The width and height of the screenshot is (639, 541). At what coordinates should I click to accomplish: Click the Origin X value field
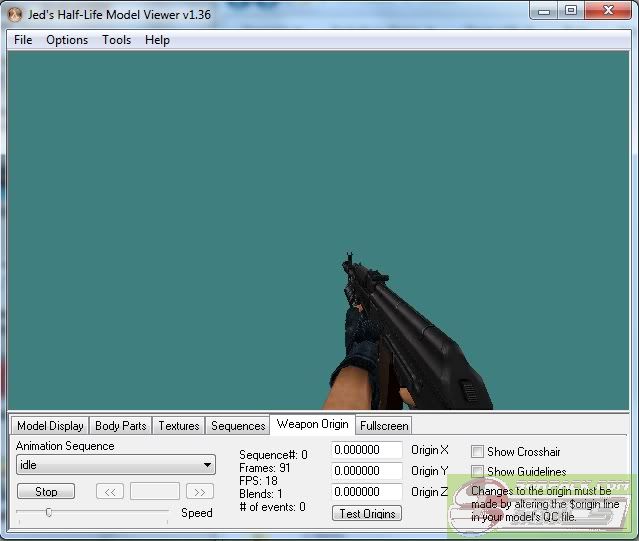coord(366,451)
